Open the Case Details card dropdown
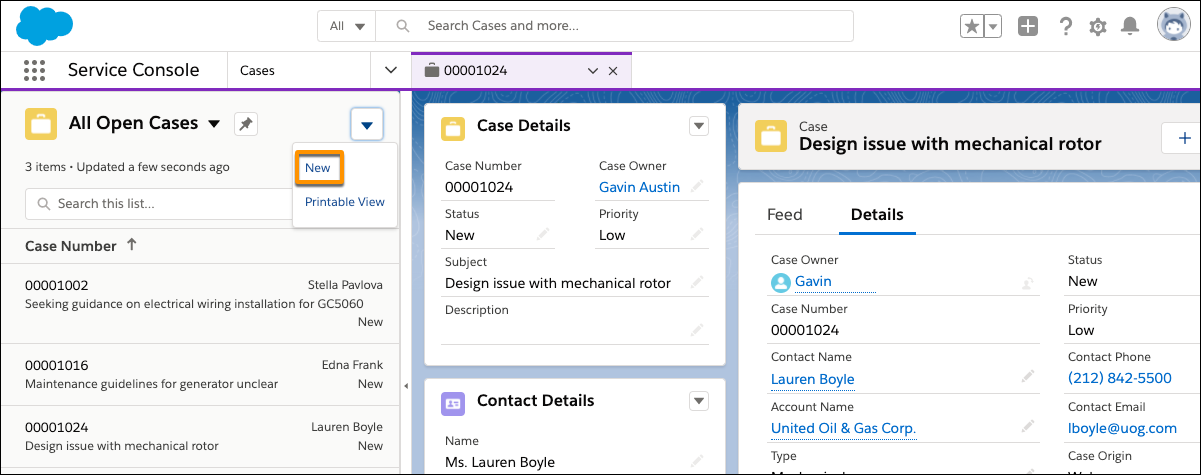The height and width of the screenshot is (475, 1201). click(x=699, y=126)
